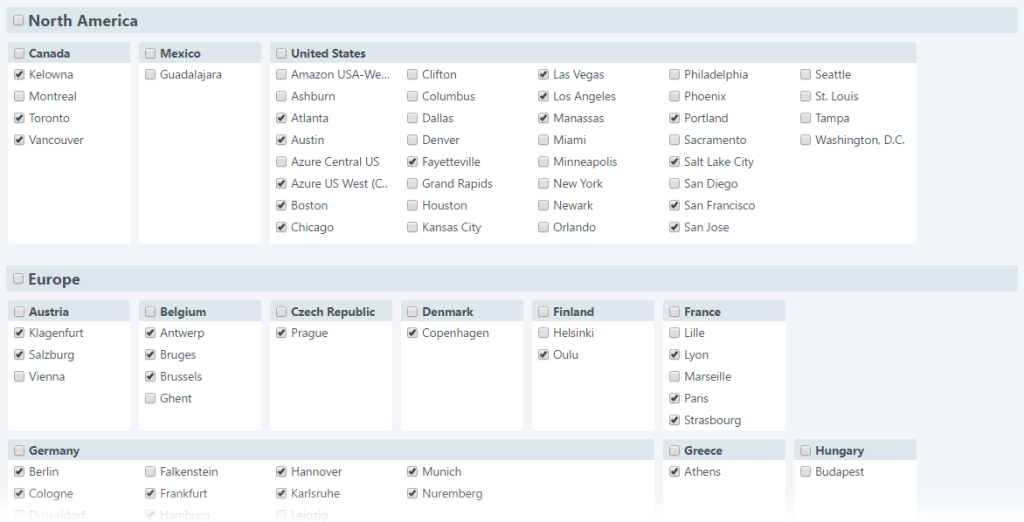Uncheck the Portland checkbox
The image size is (1024, 522).
coord(675,118)
